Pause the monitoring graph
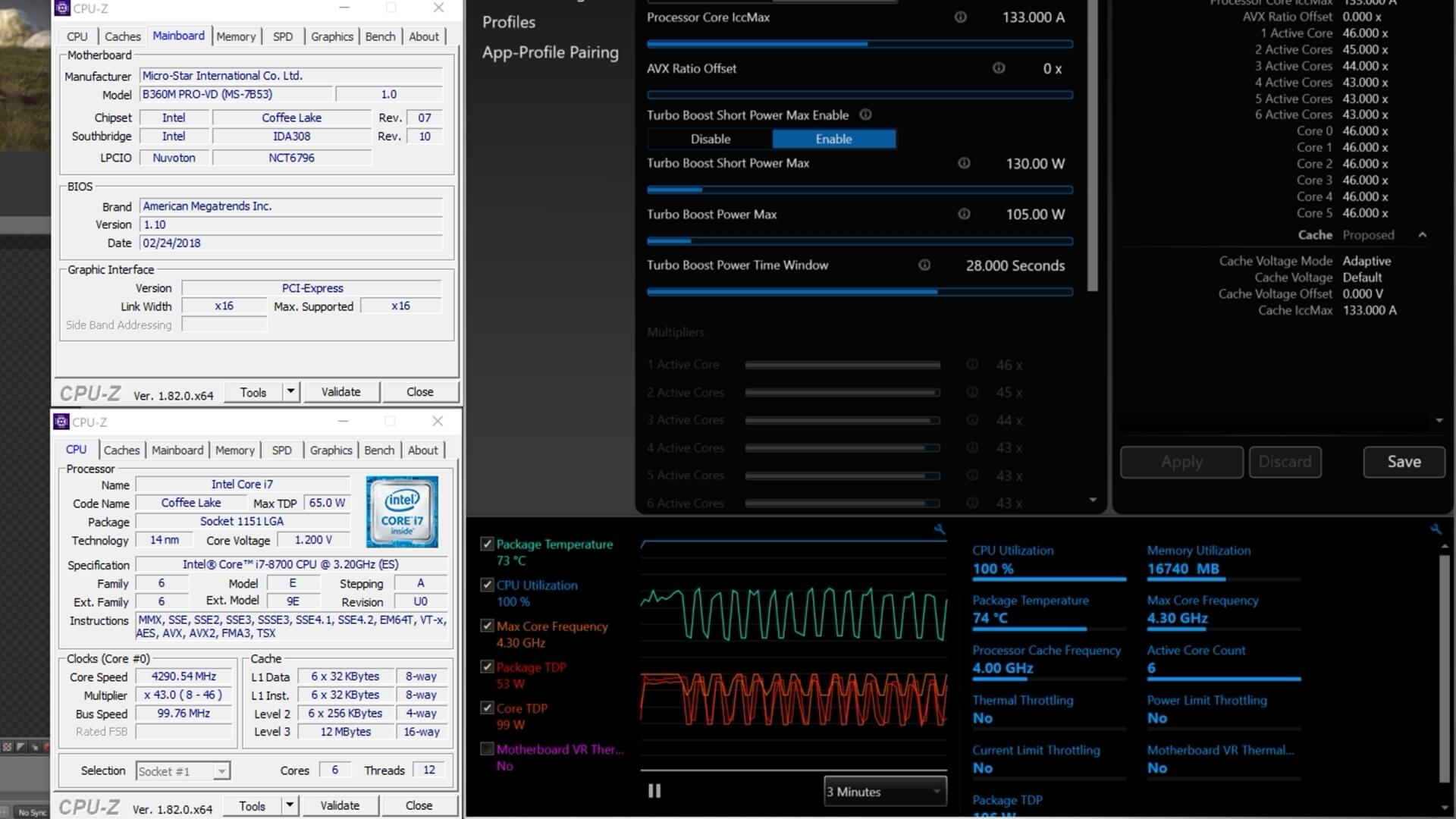The height and width of the screenshot is (819, 1456). 654,791
